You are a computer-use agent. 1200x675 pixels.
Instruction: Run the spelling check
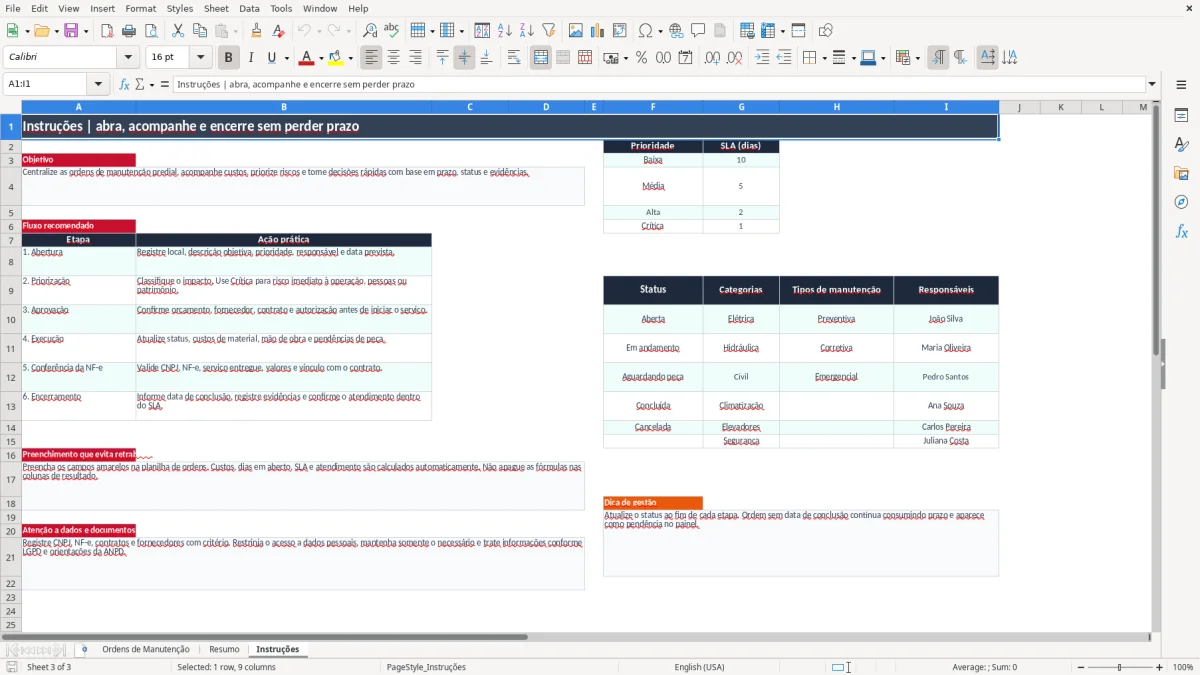click(x=392, y=31)
